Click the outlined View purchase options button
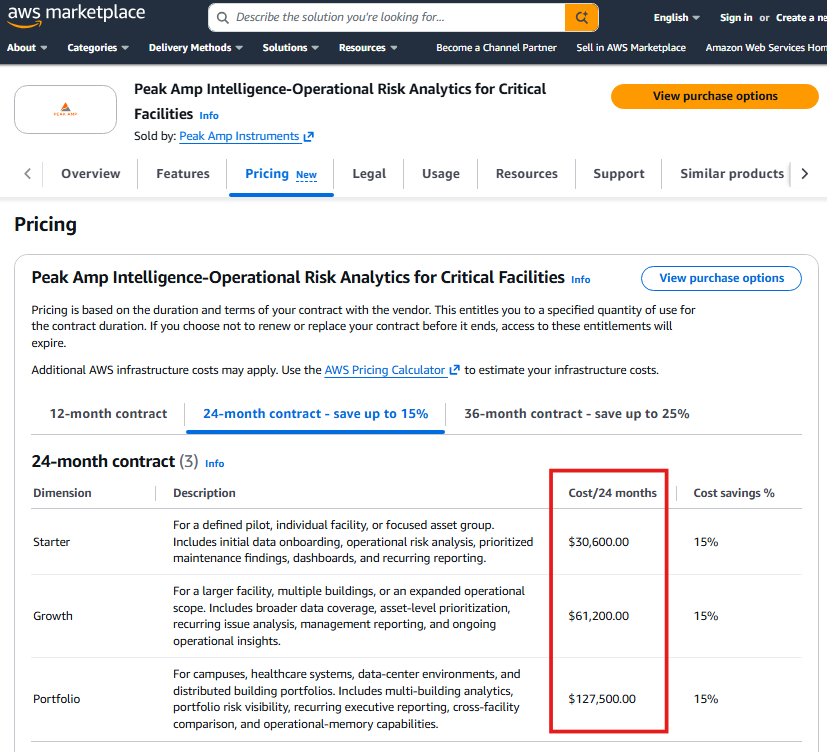Viewport: 827px width, 752px height. click(x=721, y=278)
